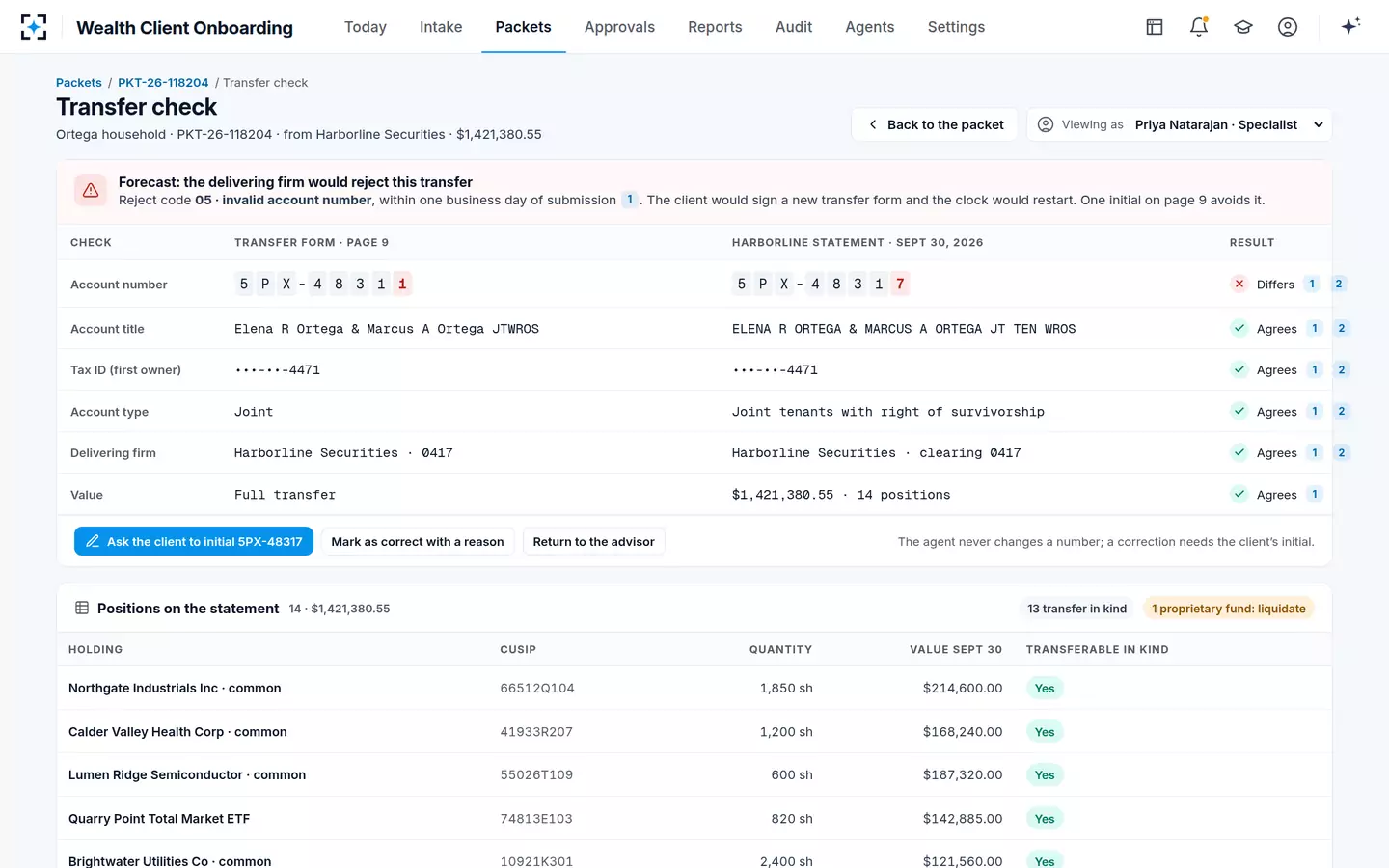Click the proprietary fund liquidate chip
Image resolution: width=1389 pixels, height=868 pixels.
[1229, 609]
